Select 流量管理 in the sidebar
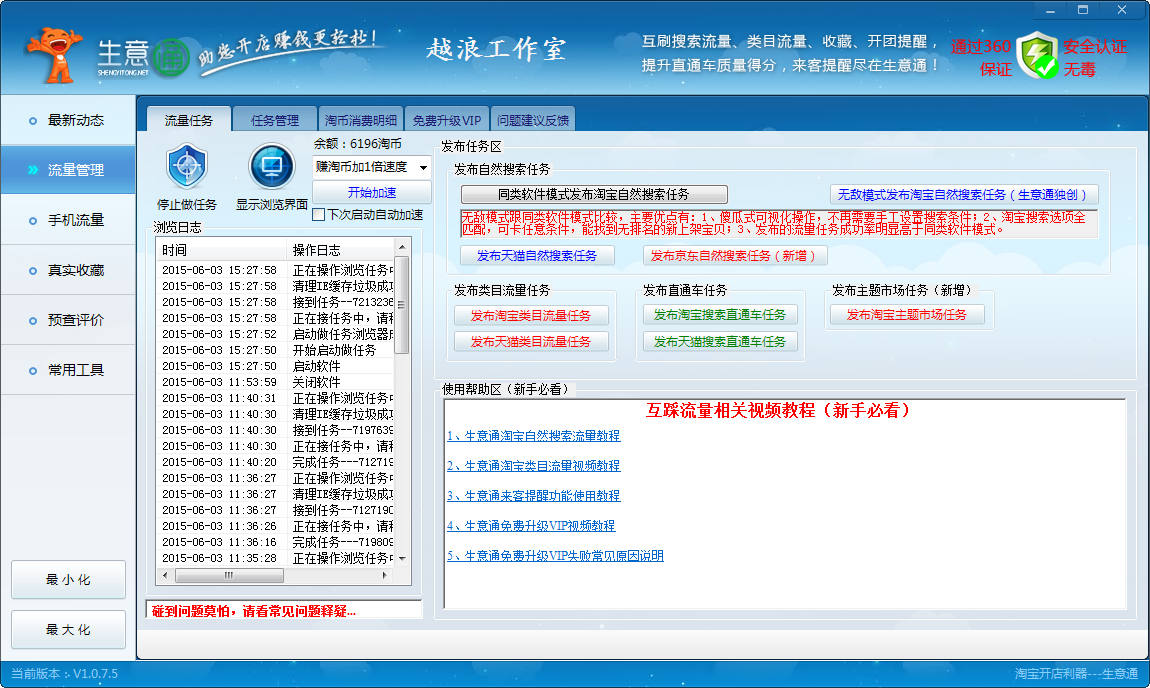 68,170
